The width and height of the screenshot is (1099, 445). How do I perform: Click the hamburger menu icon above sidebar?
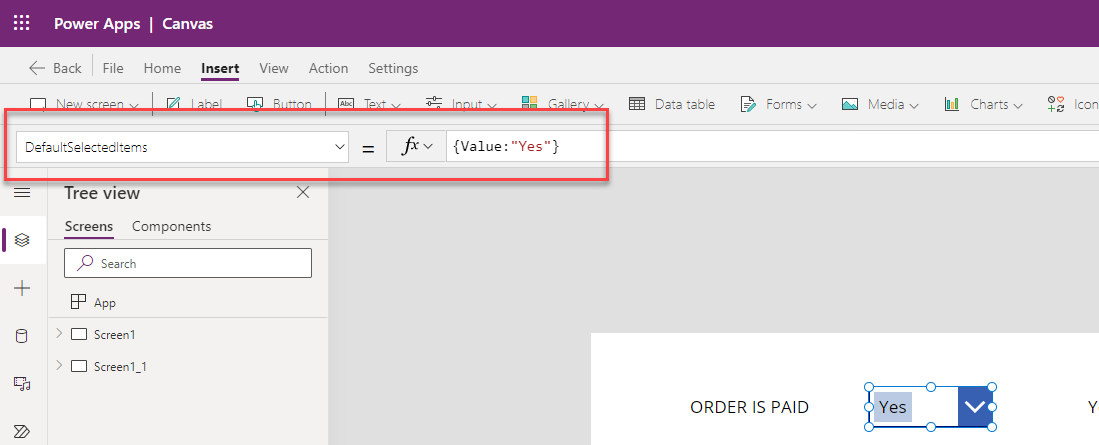point(22,193)
